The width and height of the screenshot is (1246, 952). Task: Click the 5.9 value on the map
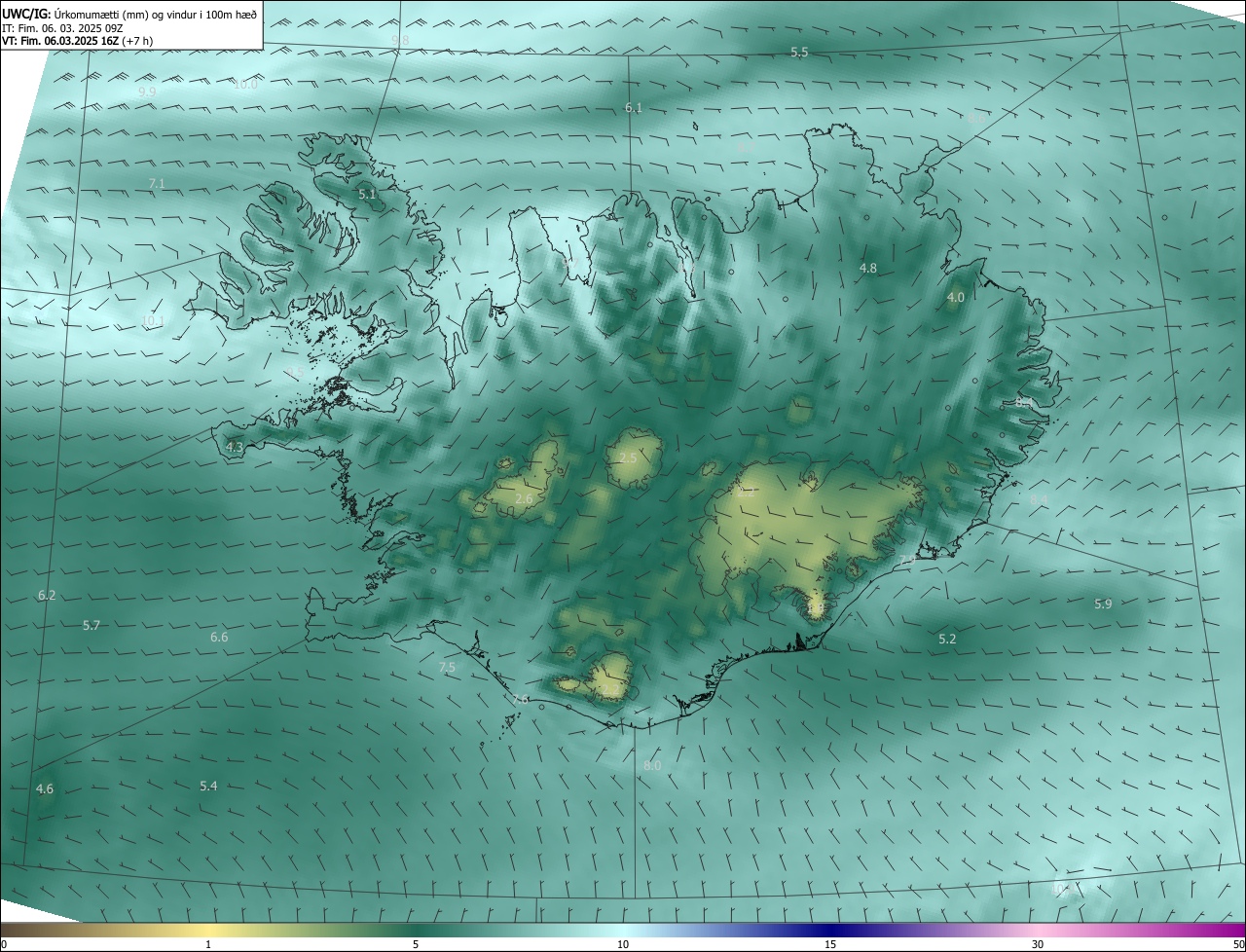pos(1103,604)
